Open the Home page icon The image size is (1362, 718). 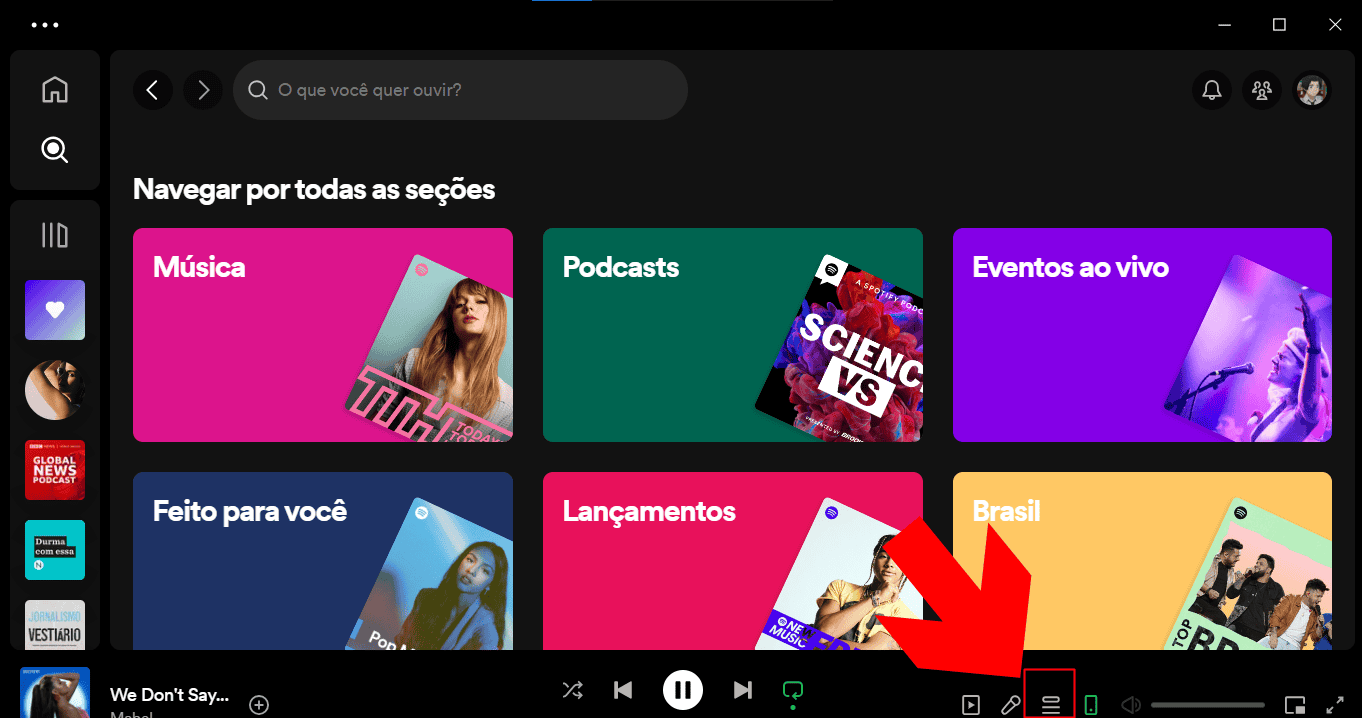(55, 90)
